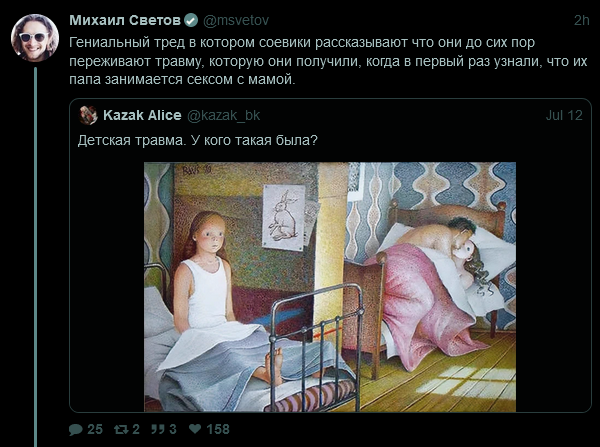Click the quote marks icon
600x447 pixels.
click(157, 429)
